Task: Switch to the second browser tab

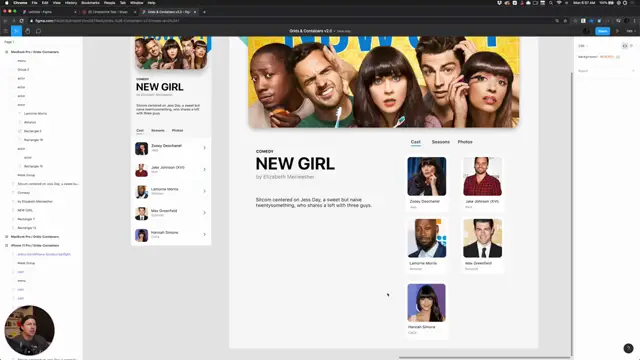Action: point(108,12)
